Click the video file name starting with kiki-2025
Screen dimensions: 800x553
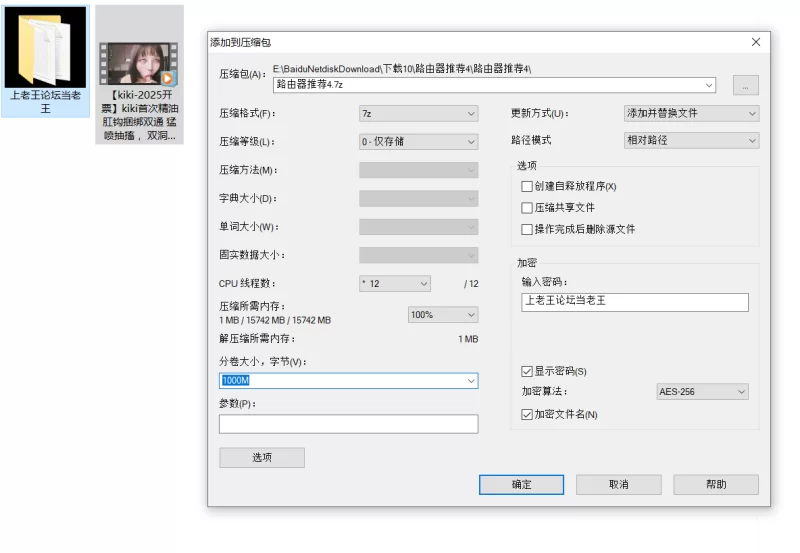tap(140, 115)
